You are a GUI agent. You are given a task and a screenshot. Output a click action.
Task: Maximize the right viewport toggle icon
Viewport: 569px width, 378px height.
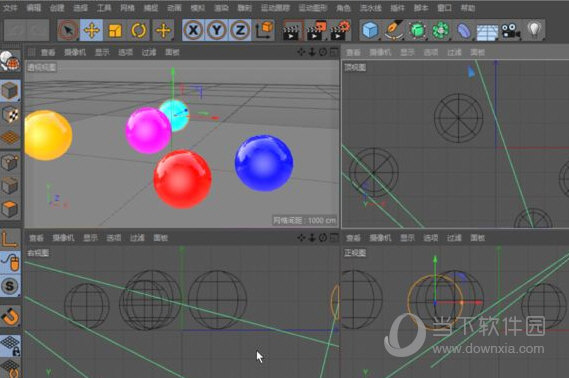[334, 238]
